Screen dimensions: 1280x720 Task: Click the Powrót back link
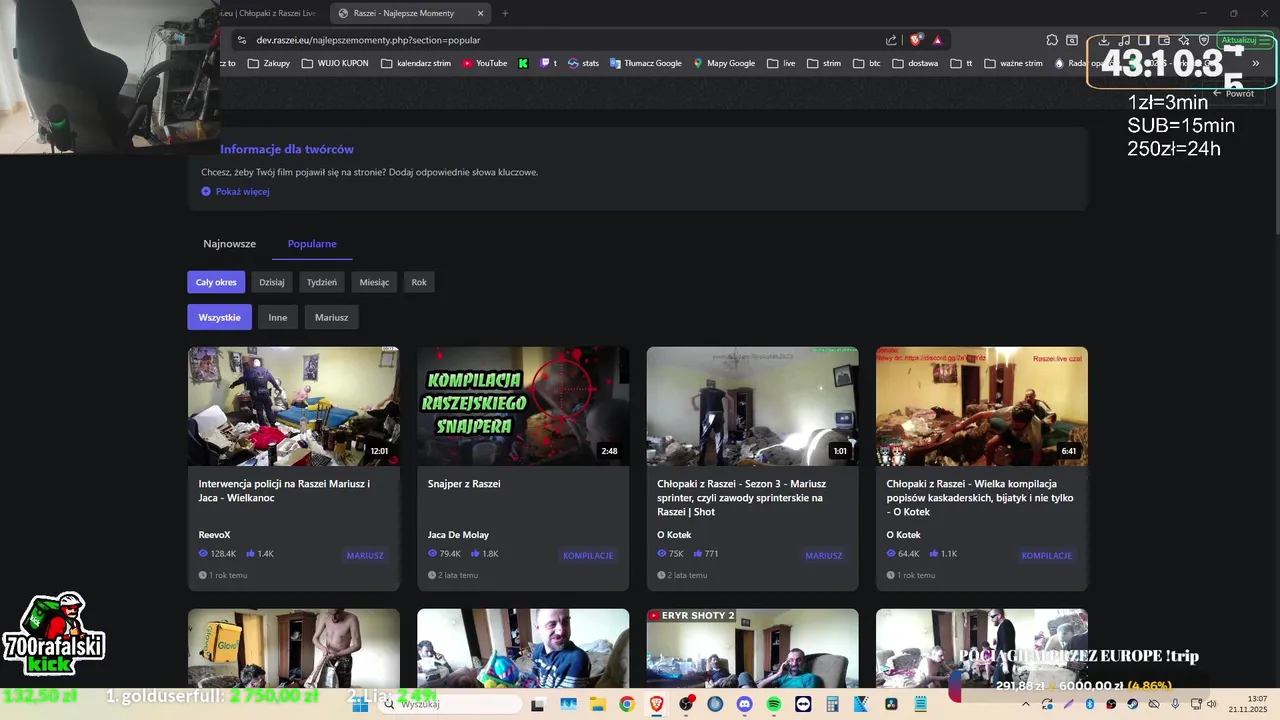pos(1233,93)
